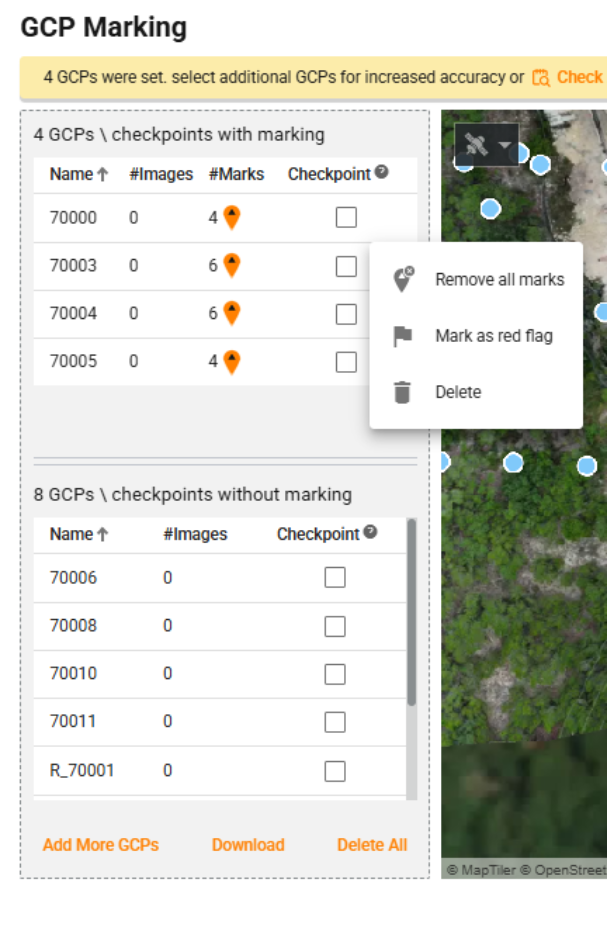This screenshot has width=607, height=936.
Task: Click the help icon beside the lower Checkpoint header
Action: pos(370,533)
